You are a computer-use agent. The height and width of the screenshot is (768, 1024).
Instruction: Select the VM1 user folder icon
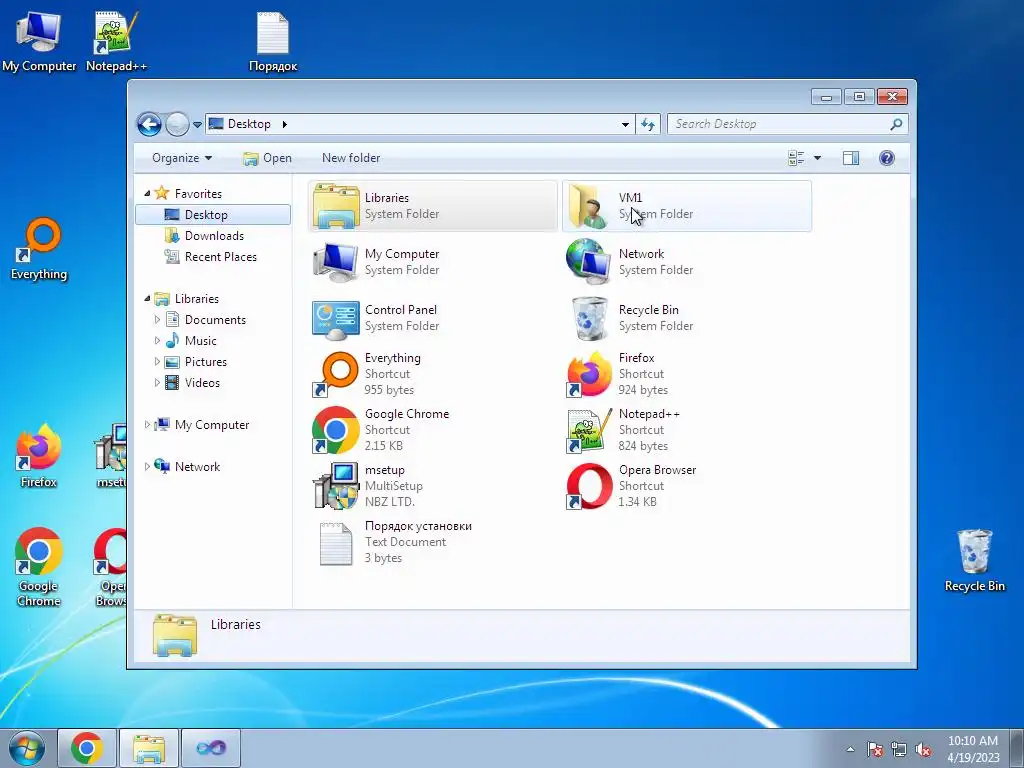click(589, 206)
